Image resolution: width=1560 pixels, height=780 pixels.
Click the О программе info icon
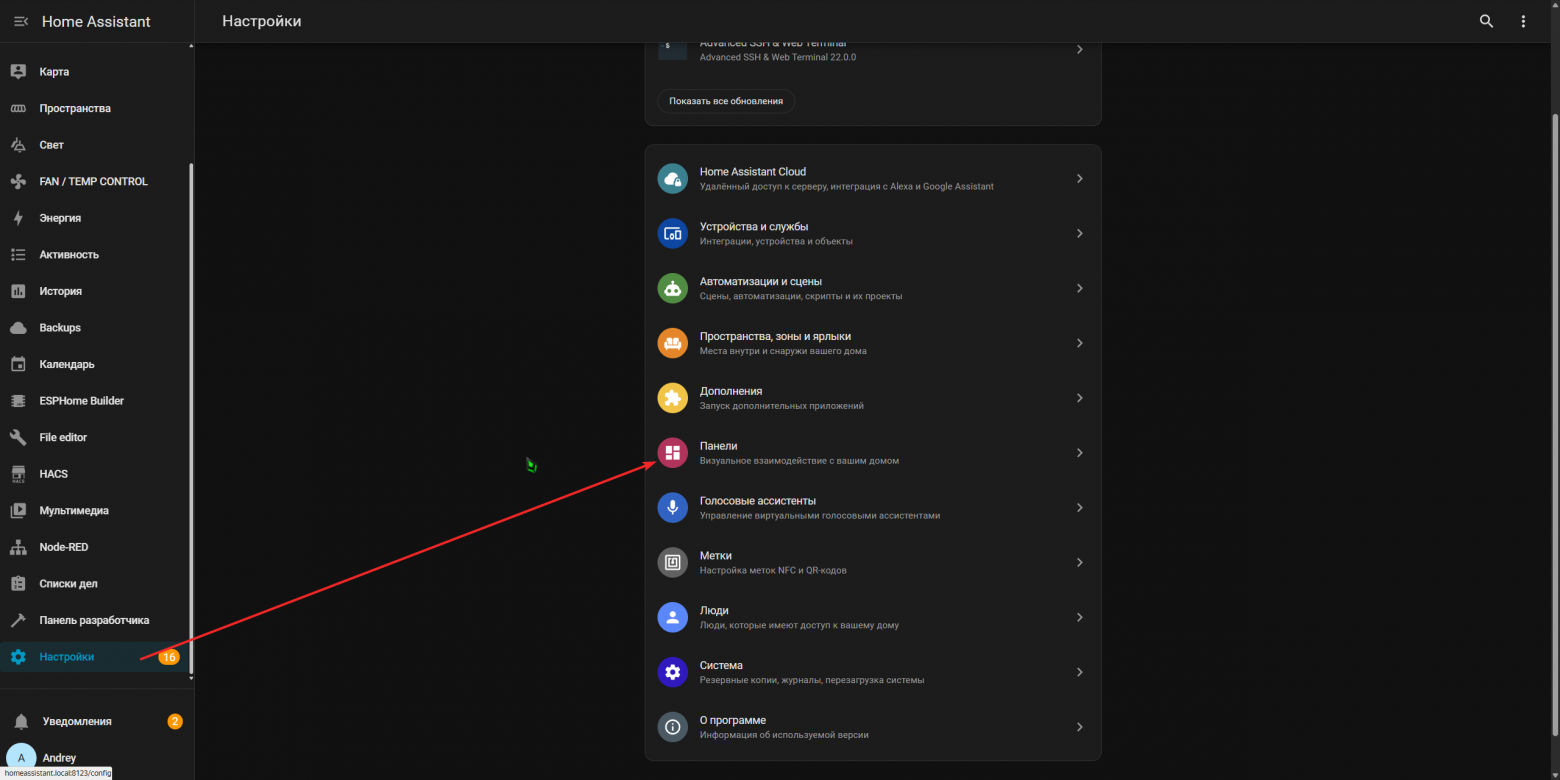coord(672,727)
